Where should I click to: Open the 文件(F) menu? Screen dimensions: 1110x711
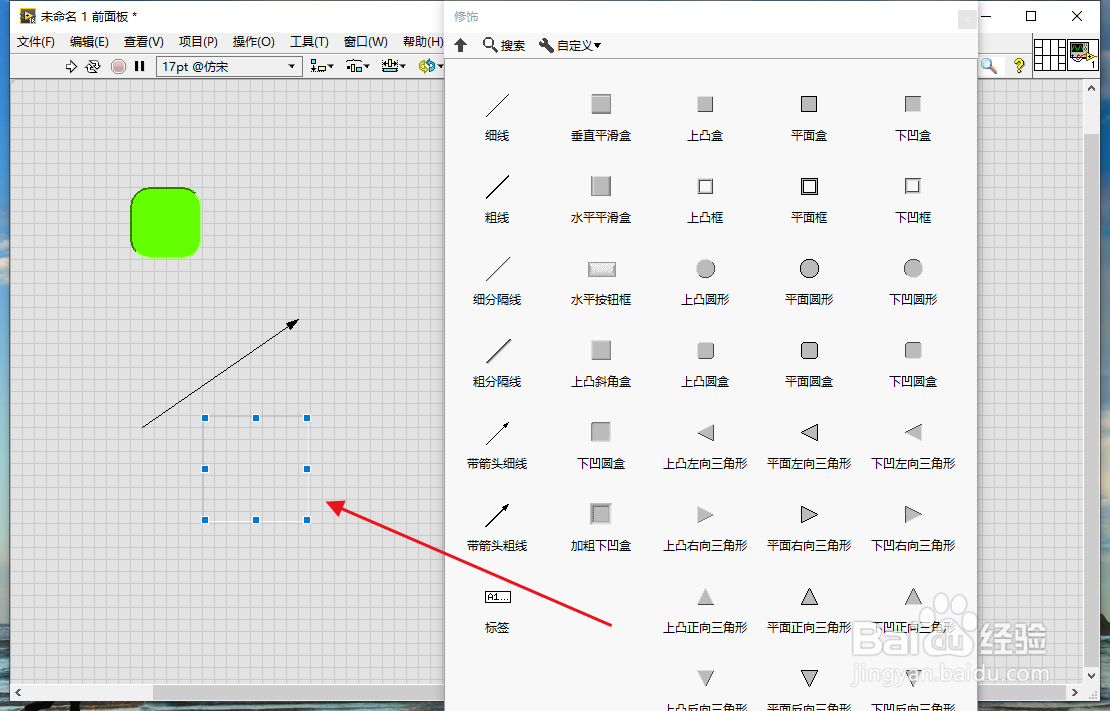coord(36,42)
